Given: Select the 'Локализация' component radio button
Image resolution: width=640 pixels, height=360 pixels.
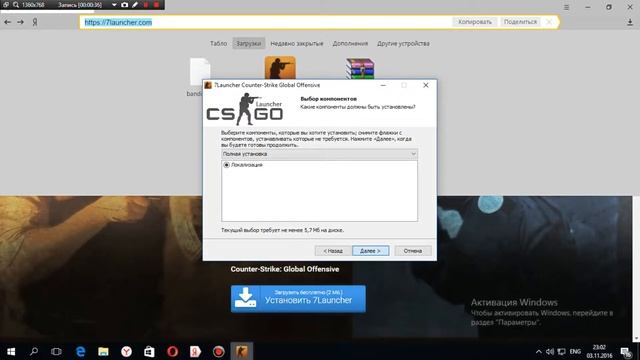Looking at the screenshot, I should 227,165.
